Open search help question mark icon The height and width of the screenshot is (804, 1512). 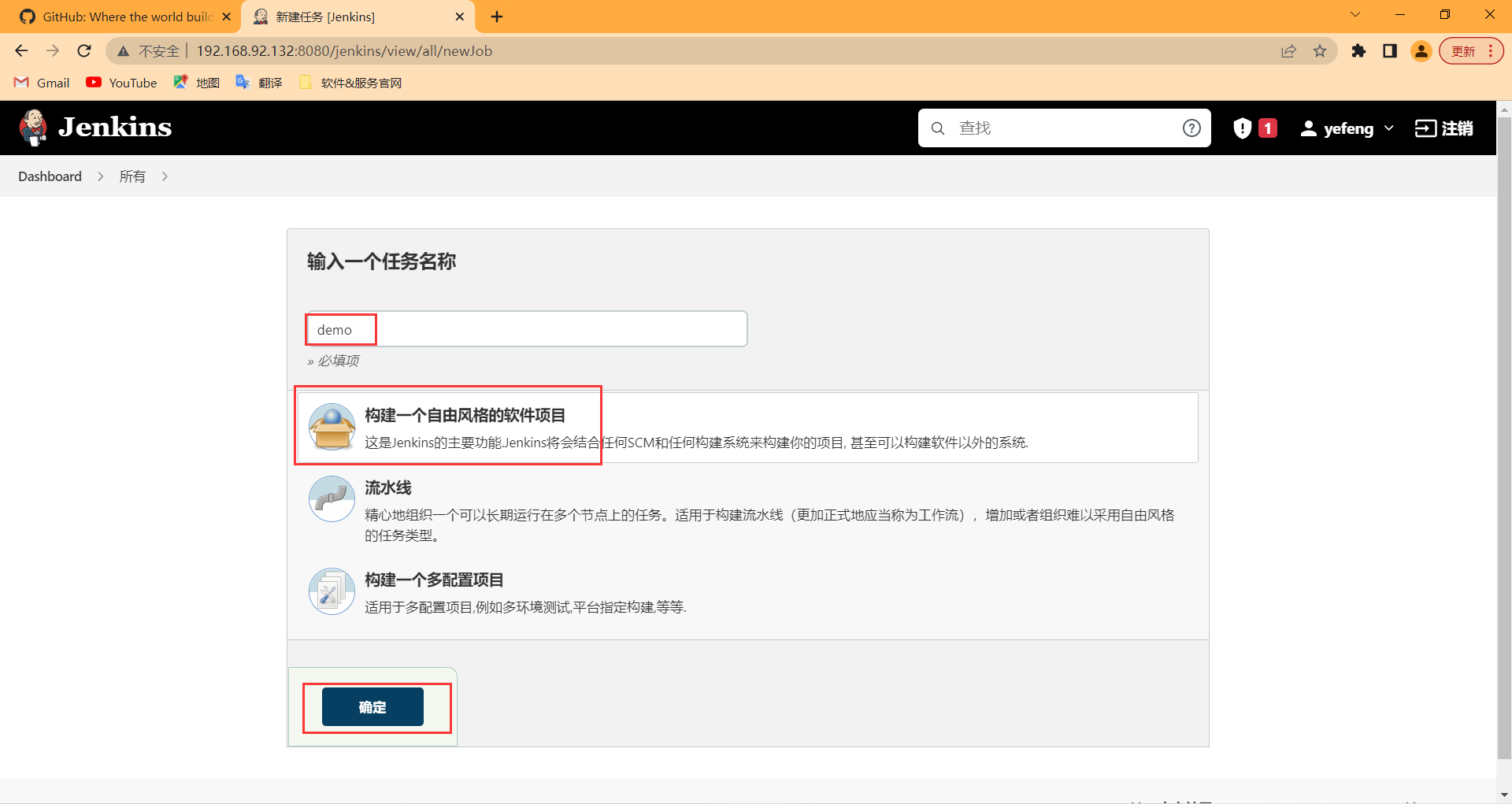1191,128
